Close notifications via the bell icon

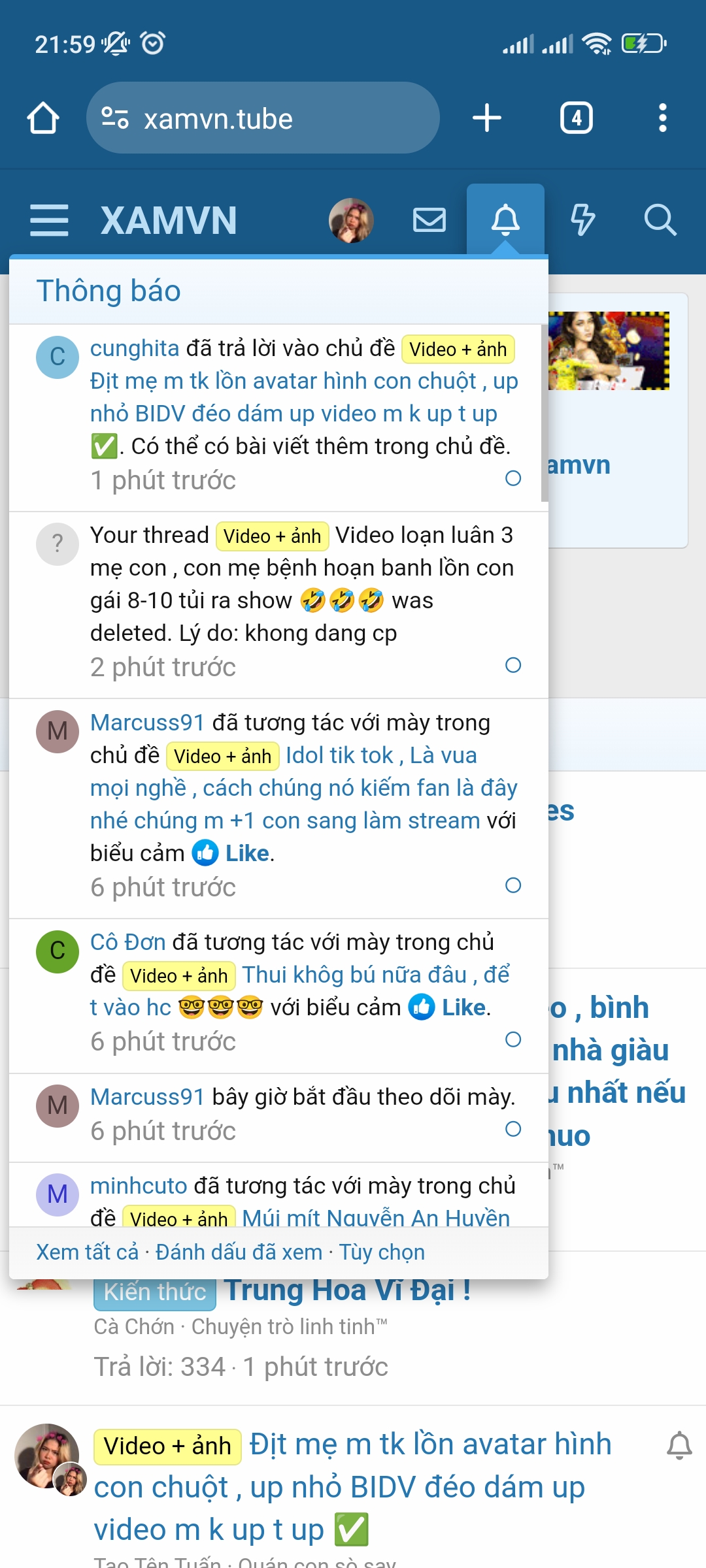(505, 220)
